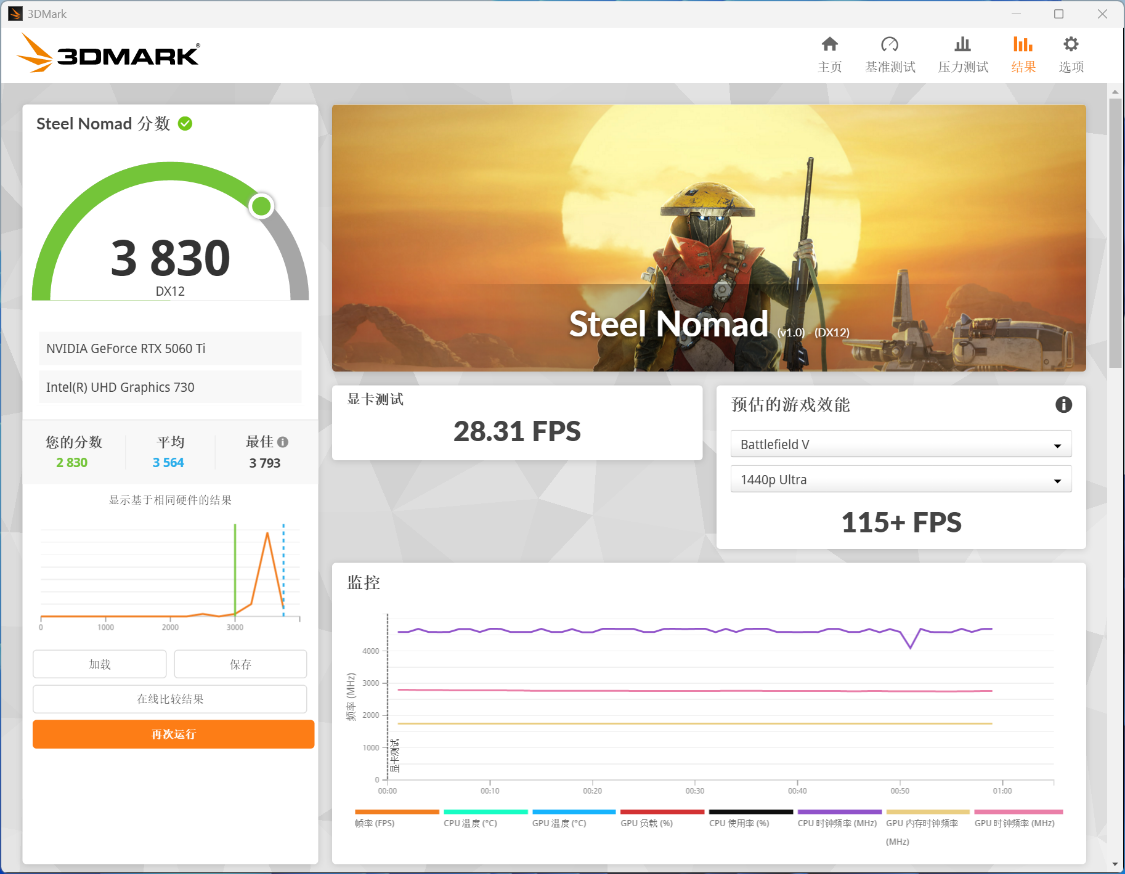Open the 主页 home icon
Screen dimensions: 1125x874
(x=829, y=44)
